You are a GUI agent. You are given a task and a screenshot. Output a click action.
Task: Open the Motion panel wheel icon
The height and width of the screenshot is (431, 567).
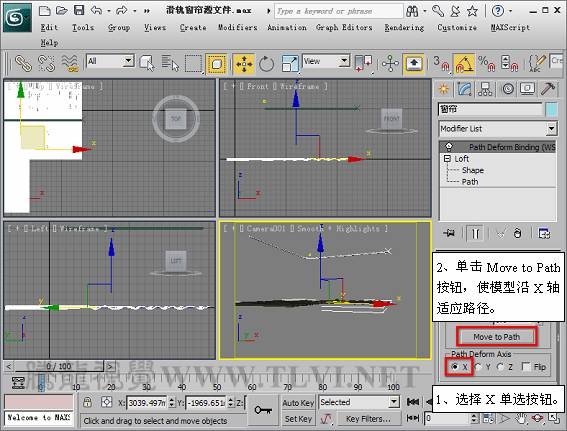[x=508, y=89]
